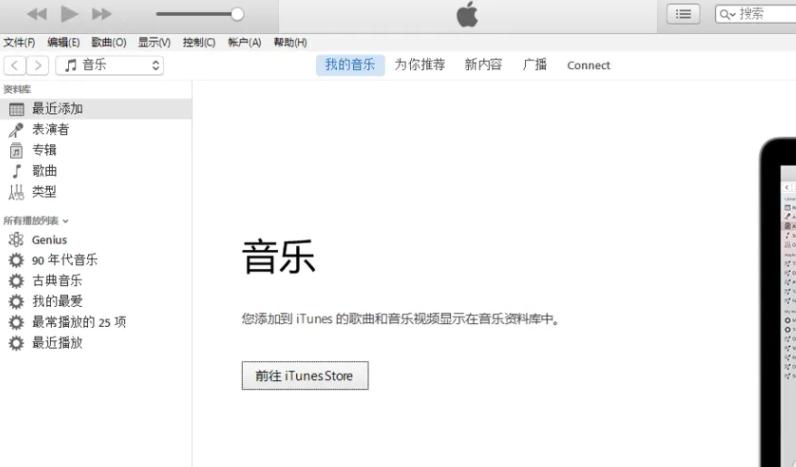Go back with the left arrow
The width and height of the screenshot is (796, 467).
pyautogui.click(x=15, y=65)
